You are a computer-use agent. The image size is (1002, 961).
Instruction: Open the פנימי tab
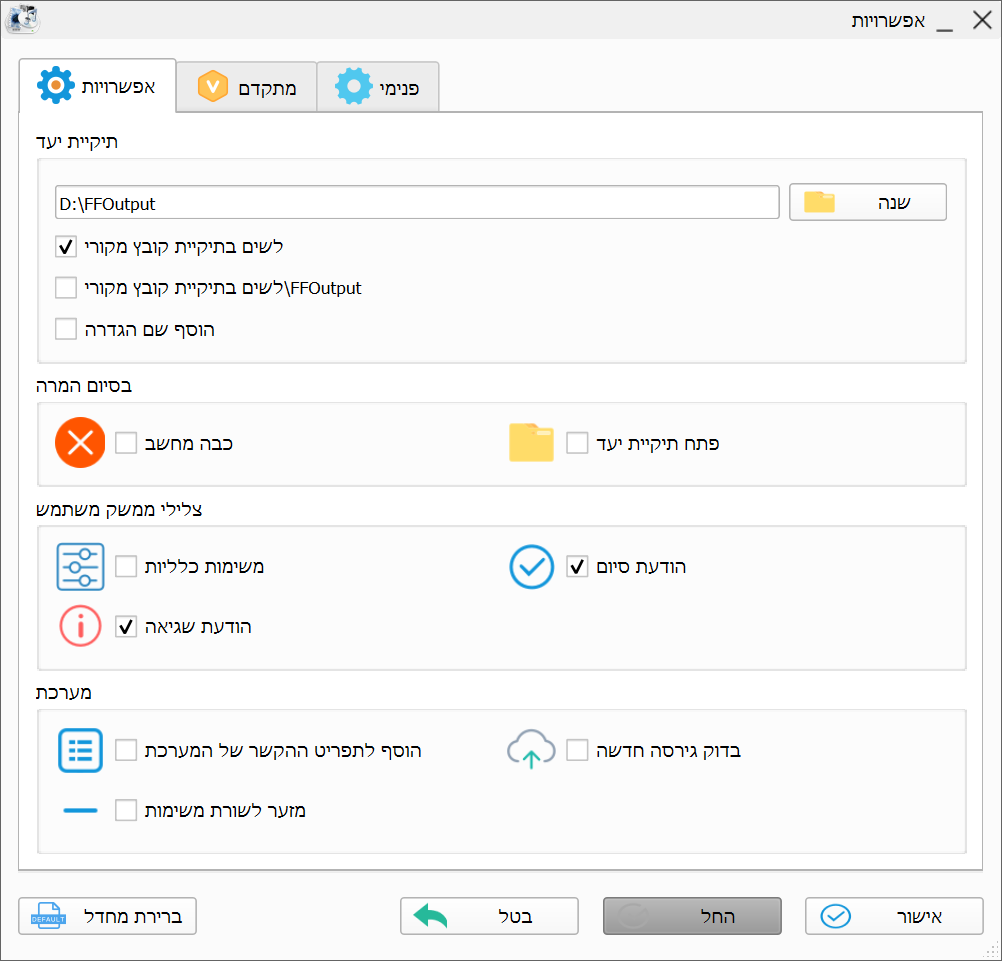tap(377, 87)
